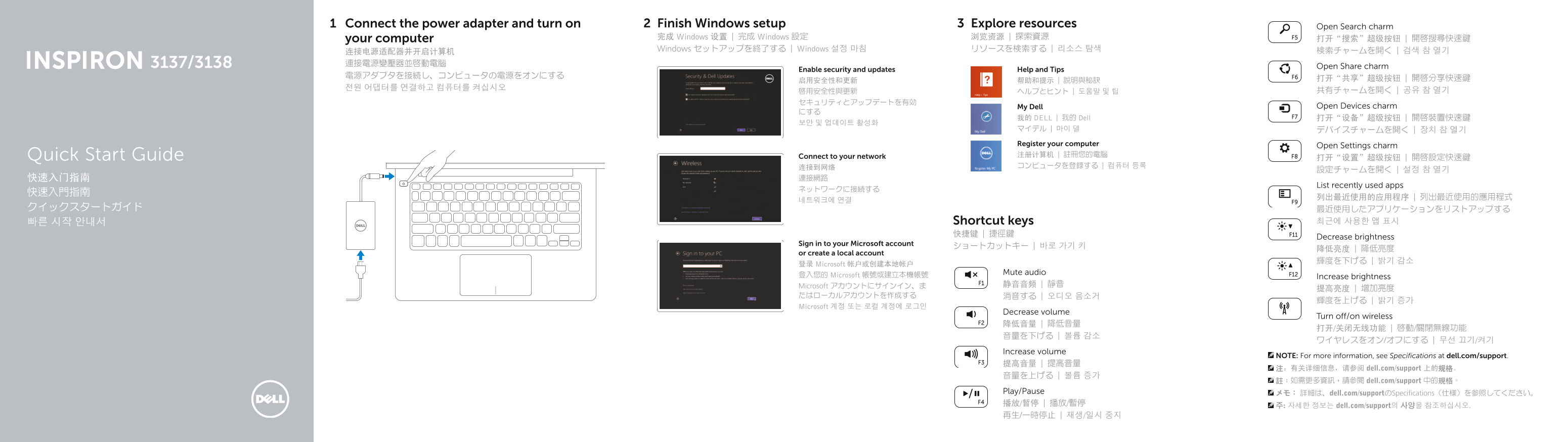Click the 'Enable security and updates' heading

tap(847, 69)
